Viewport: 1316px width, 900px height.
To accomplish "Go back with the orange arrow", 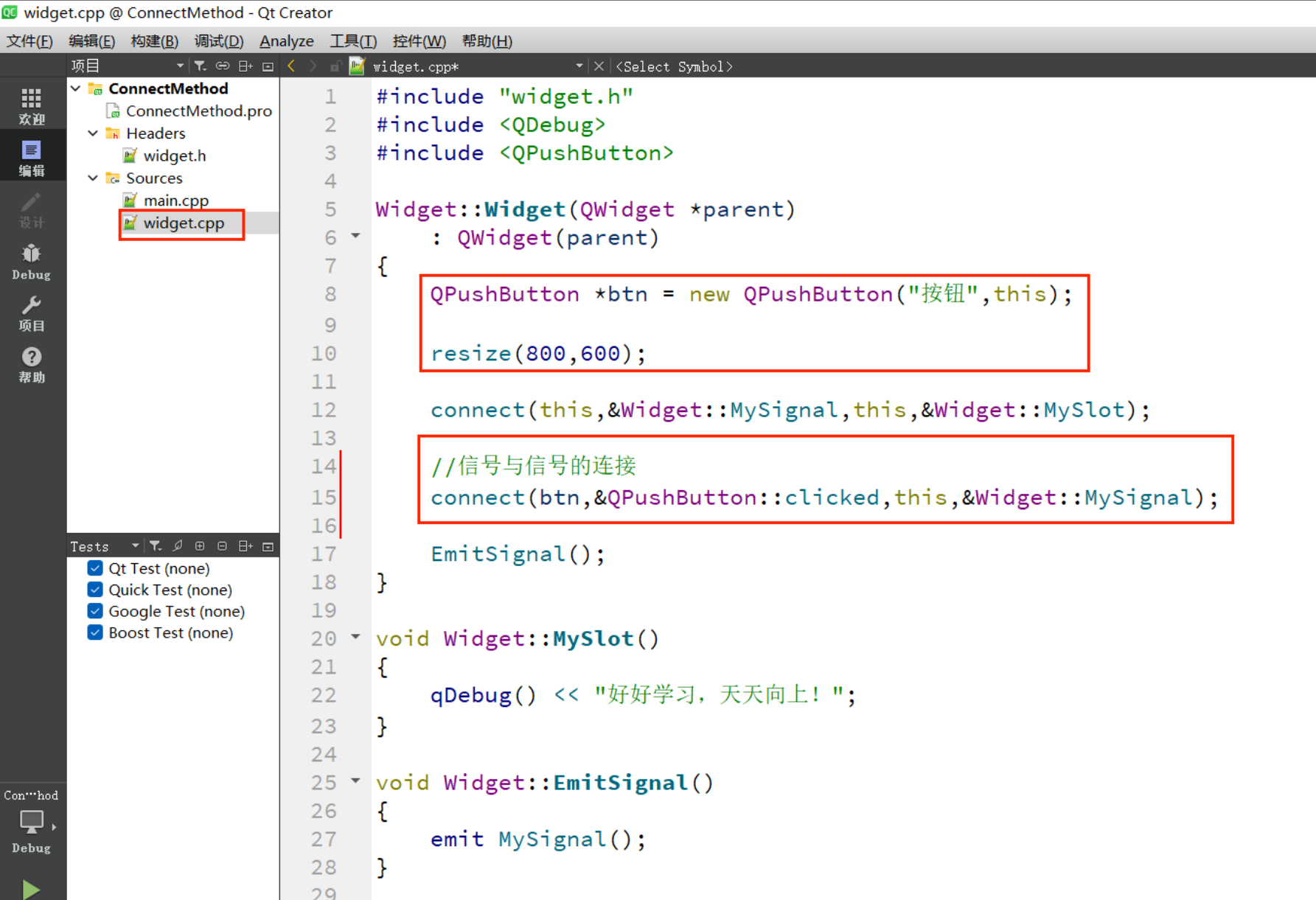I will click(x=291, y=66).
